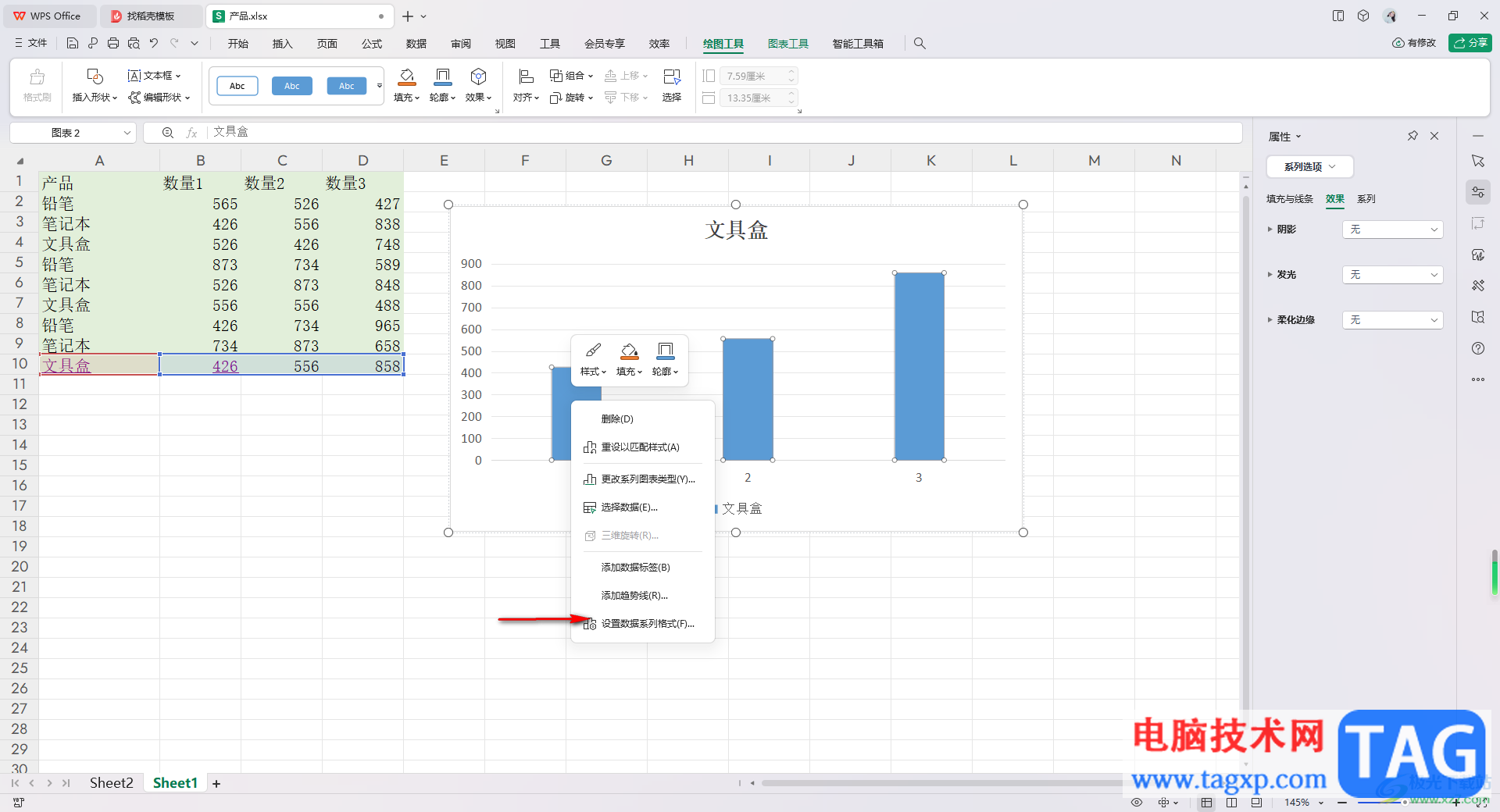This screenshot has height=812, width=1500.
Task: Expand the Glow section arrow
Action: 1270,275
